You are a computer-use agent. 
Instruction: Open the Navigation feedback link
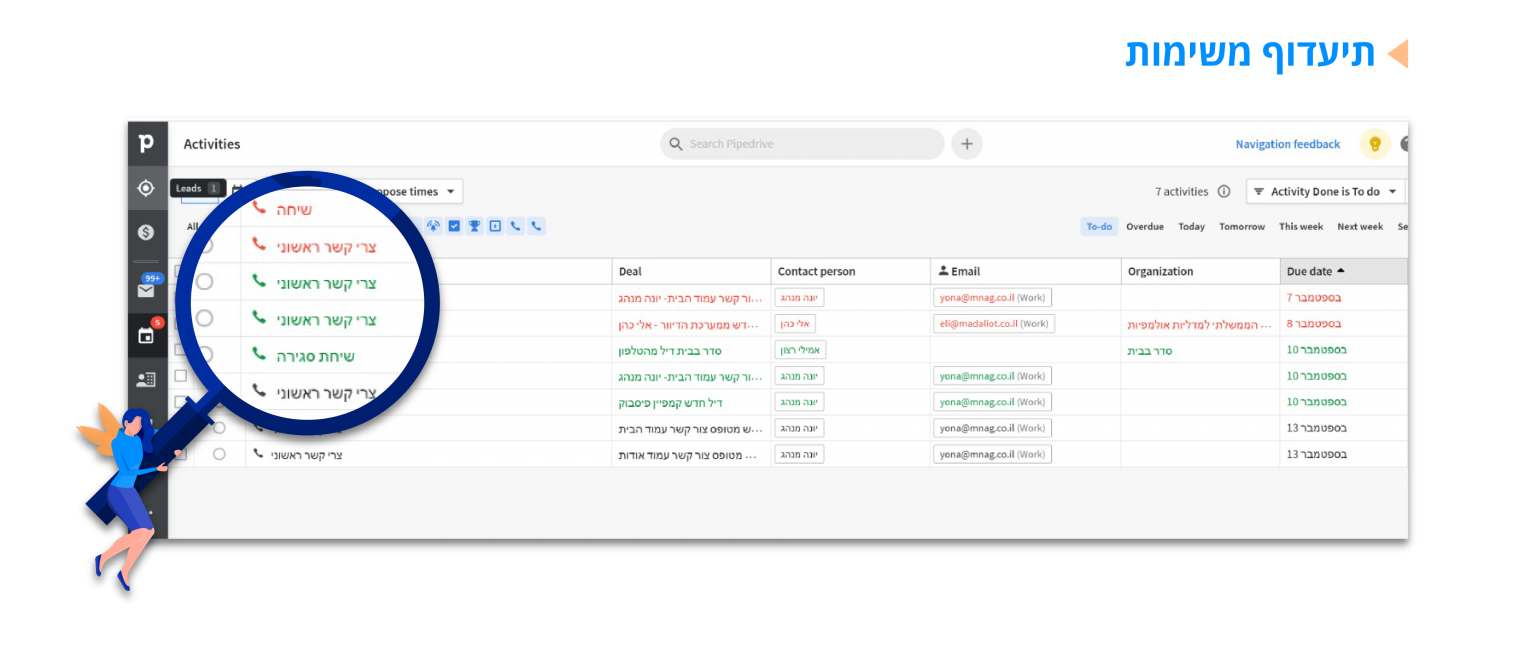[1287, 144]
